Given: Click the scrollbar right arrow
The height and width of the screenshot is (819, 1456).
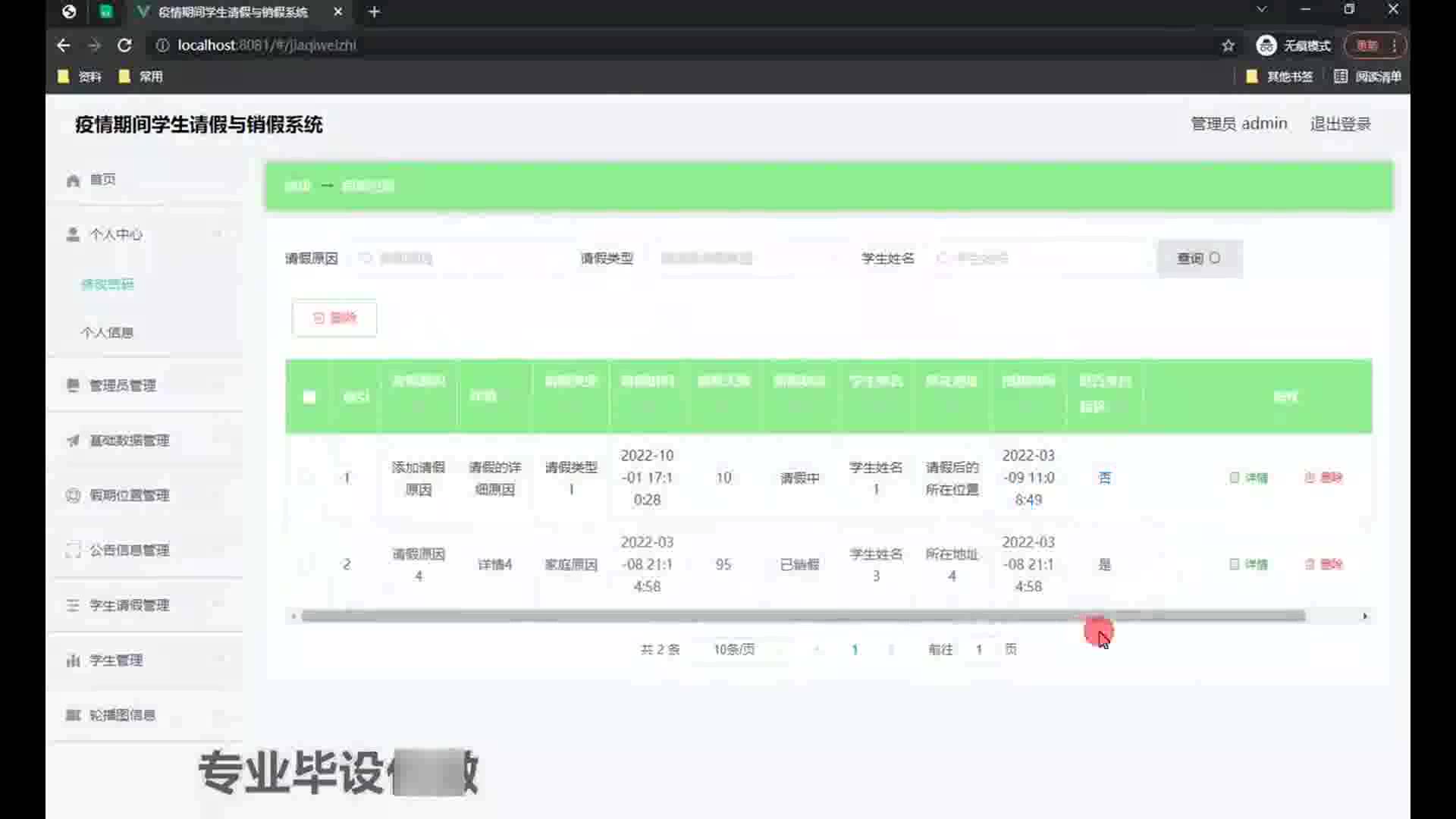Looking at the screenshot, I should 1365,616.
